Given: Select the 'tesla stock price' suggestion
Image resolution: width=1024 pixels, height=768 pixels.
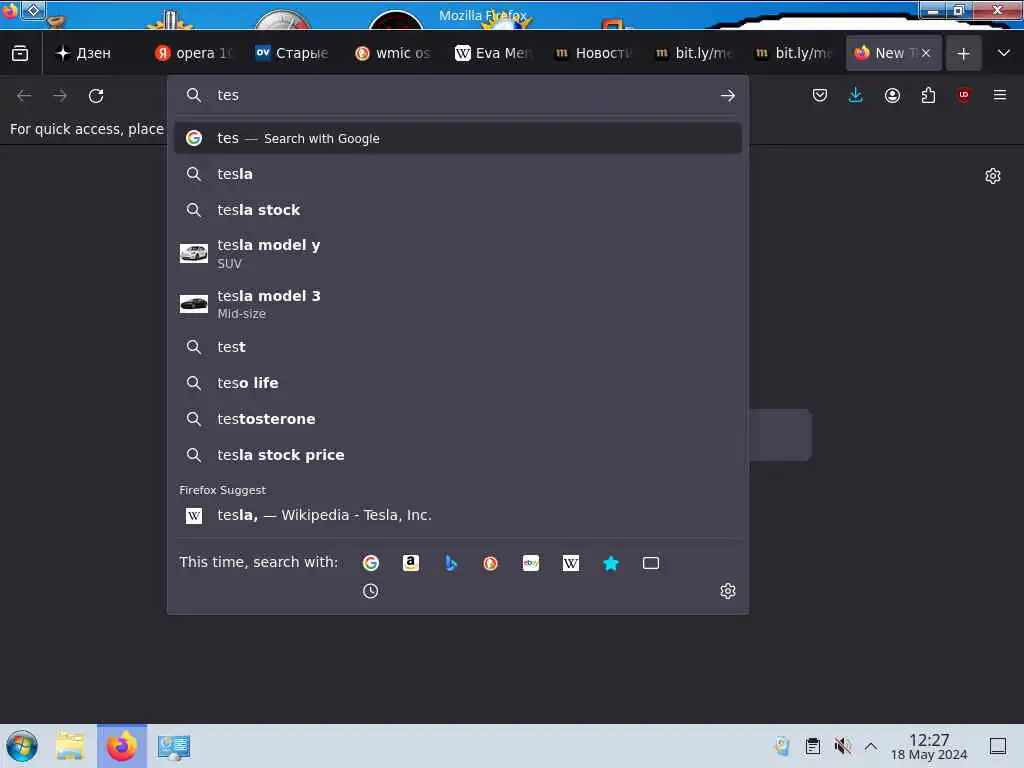Looking at the screenshot, I should (x=458, y=455).
